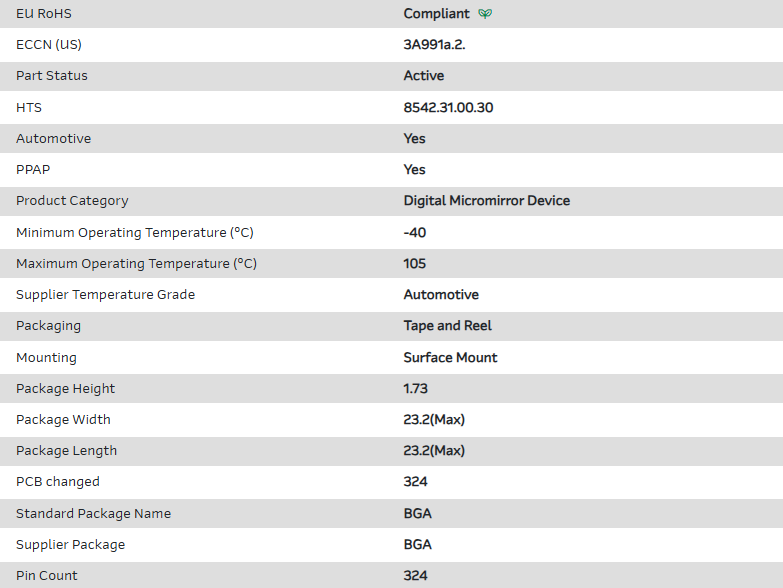Click the Minimum Operating Temperature value -40

coord(415,233)
